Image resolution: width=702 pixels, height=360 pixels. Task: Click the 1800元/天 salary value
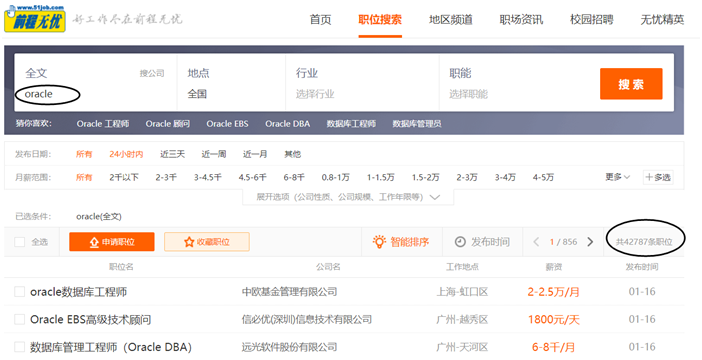(553, 319)
